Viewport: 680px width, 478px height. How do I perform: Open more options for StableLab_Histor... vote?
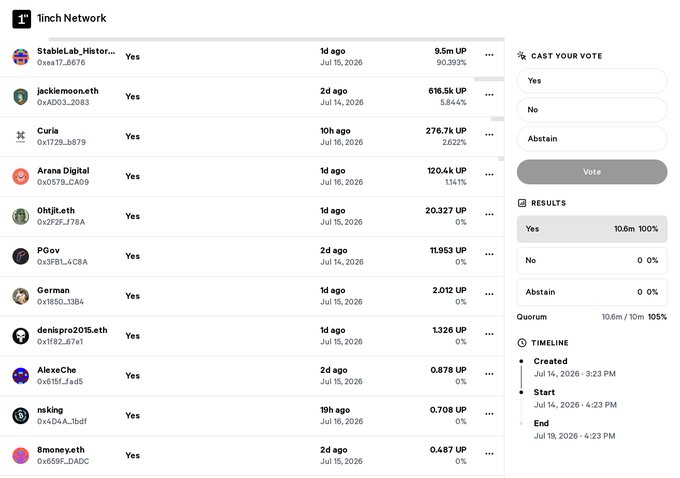point(489,55)
